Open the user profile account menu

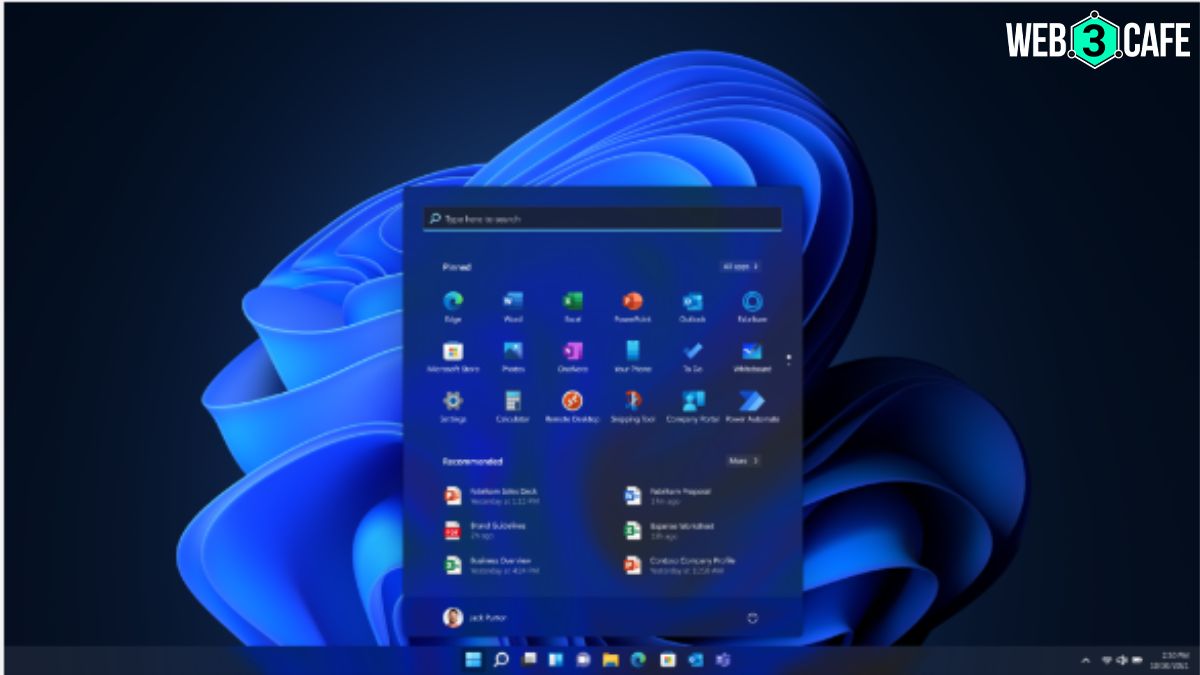click(x=474, y=618)
